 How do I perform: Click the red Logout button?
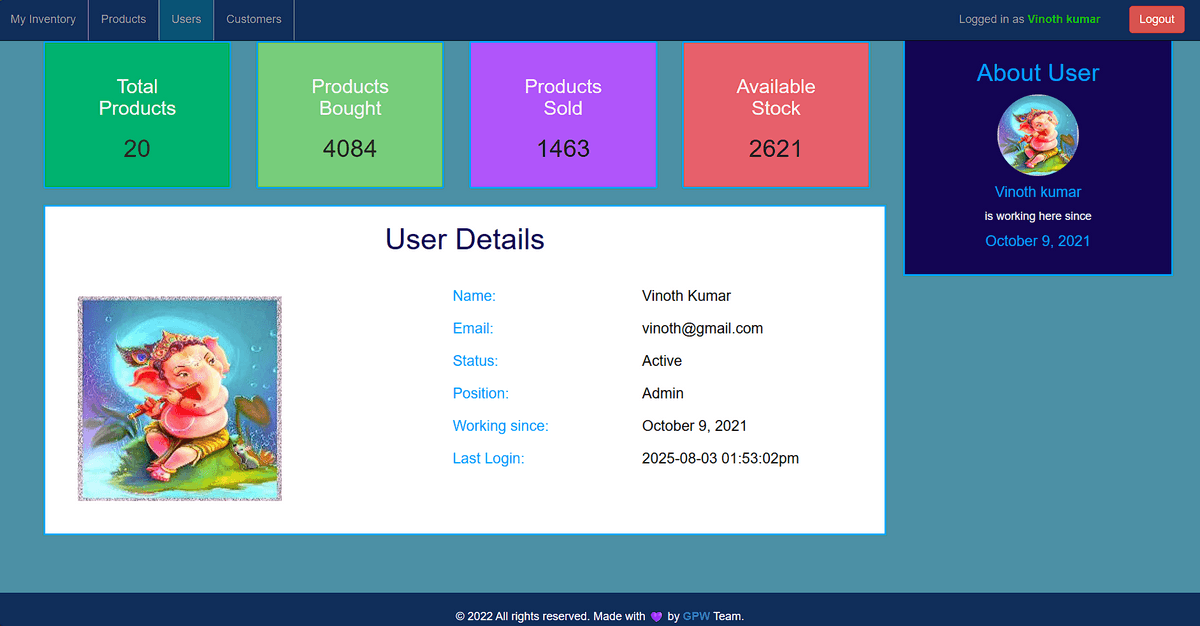(1156, 19)
